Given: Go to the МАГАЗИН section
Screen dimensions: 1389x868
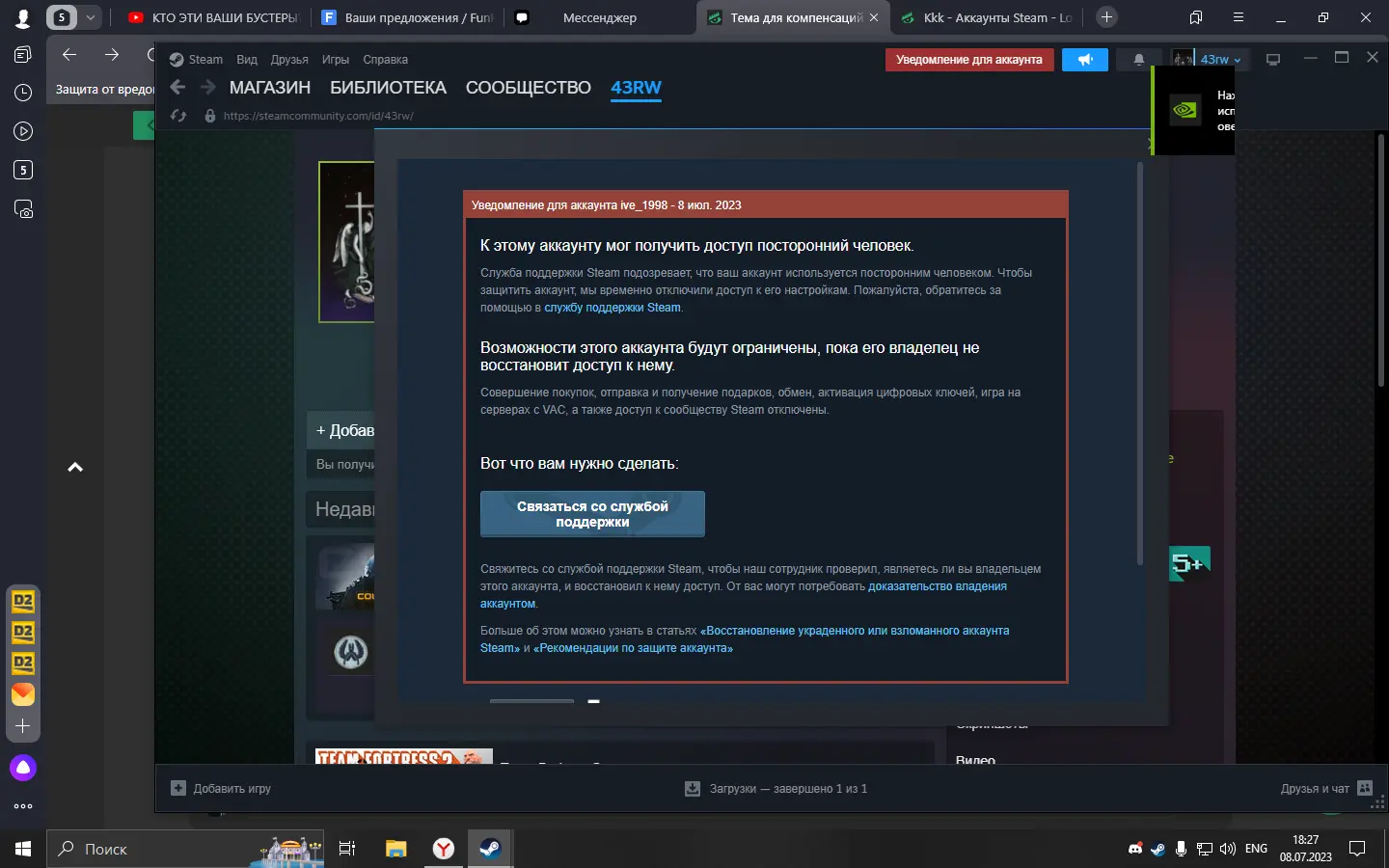Looking at the screenshot, I should 270,88.
